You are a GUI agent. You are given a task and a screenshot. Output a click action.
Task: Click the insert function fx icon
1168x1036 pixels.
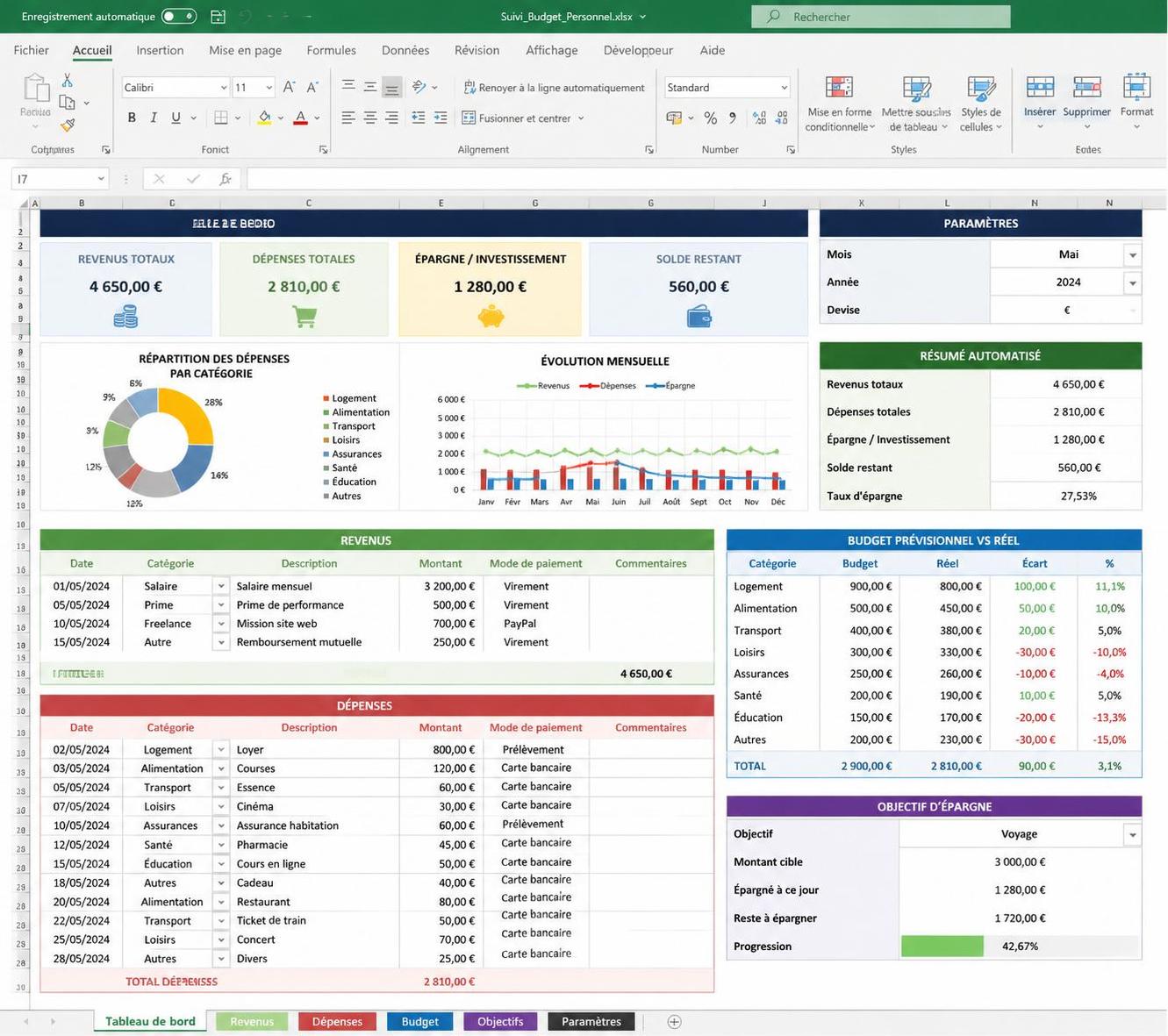click(226, 179)
